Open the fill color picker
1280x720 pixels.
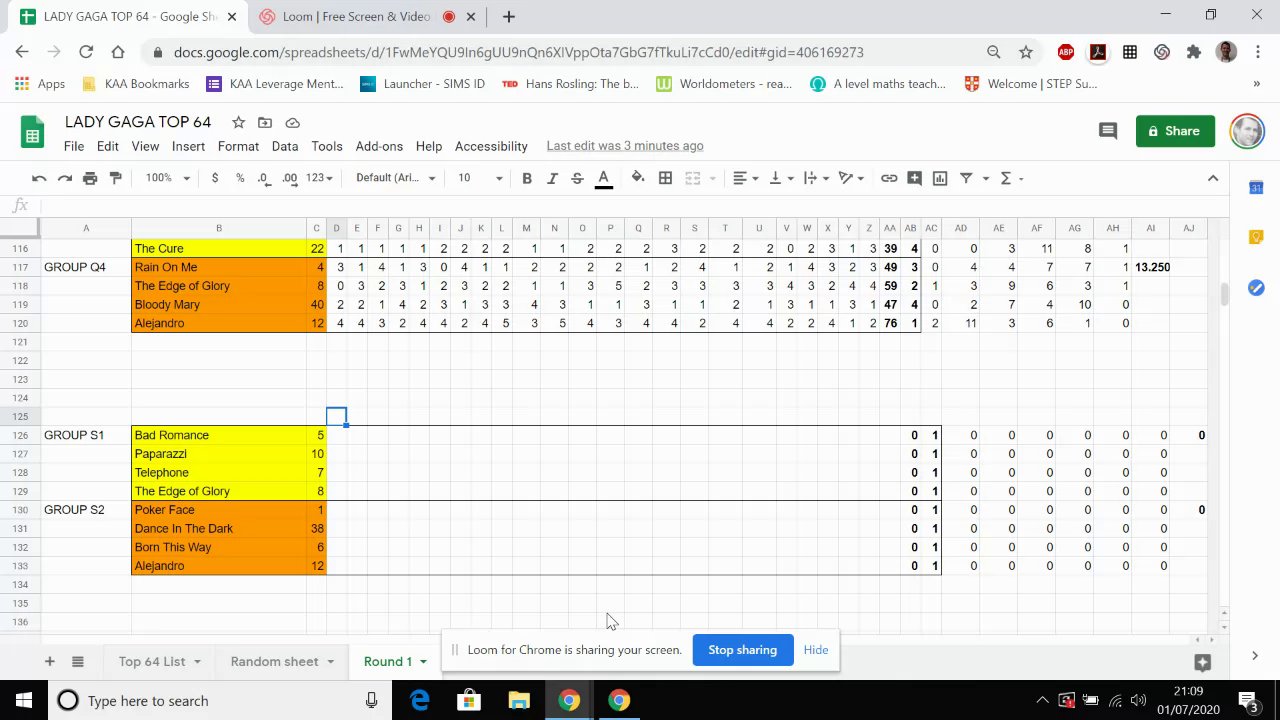[637, 178]
